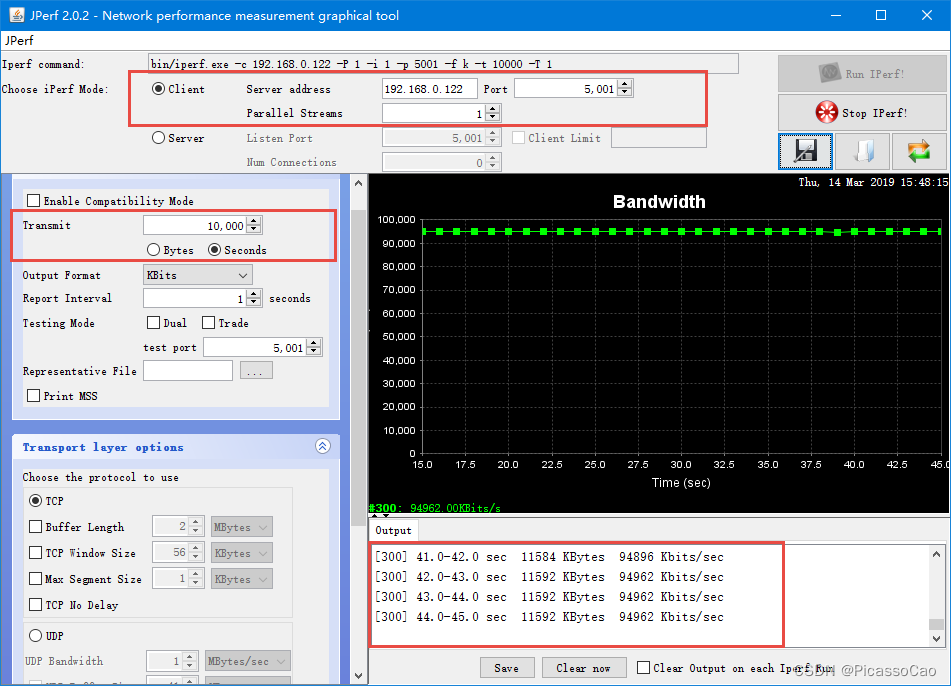Check the Print MSS option
The image size is (951, 686).
tap(34, 396)
